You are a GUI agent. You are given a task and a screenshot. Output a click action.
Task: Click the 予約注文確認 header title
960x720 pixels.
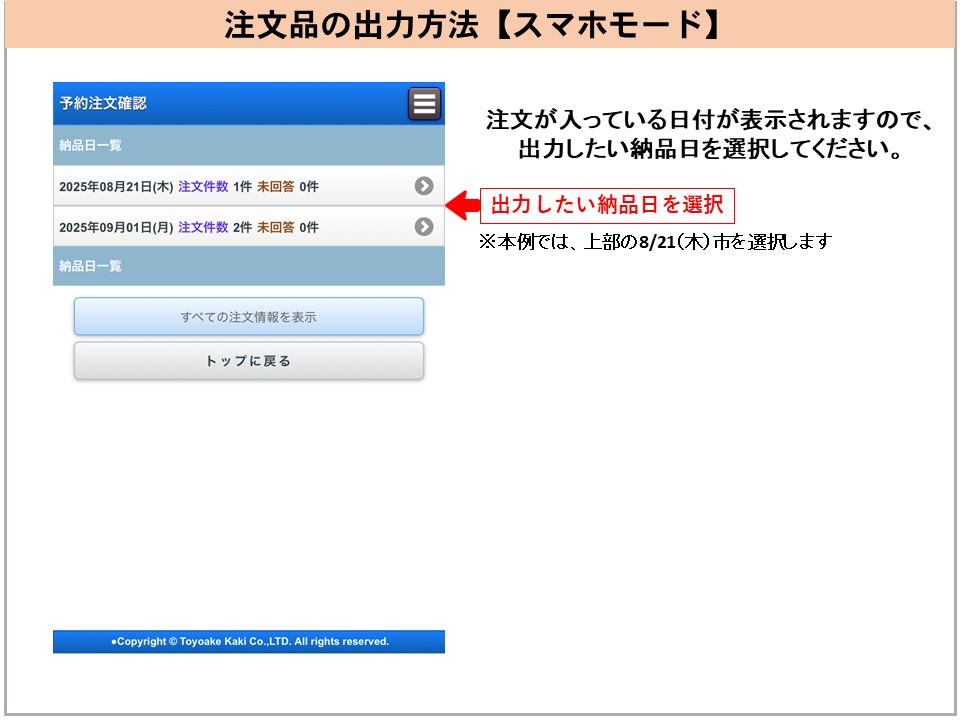point(103,104)
